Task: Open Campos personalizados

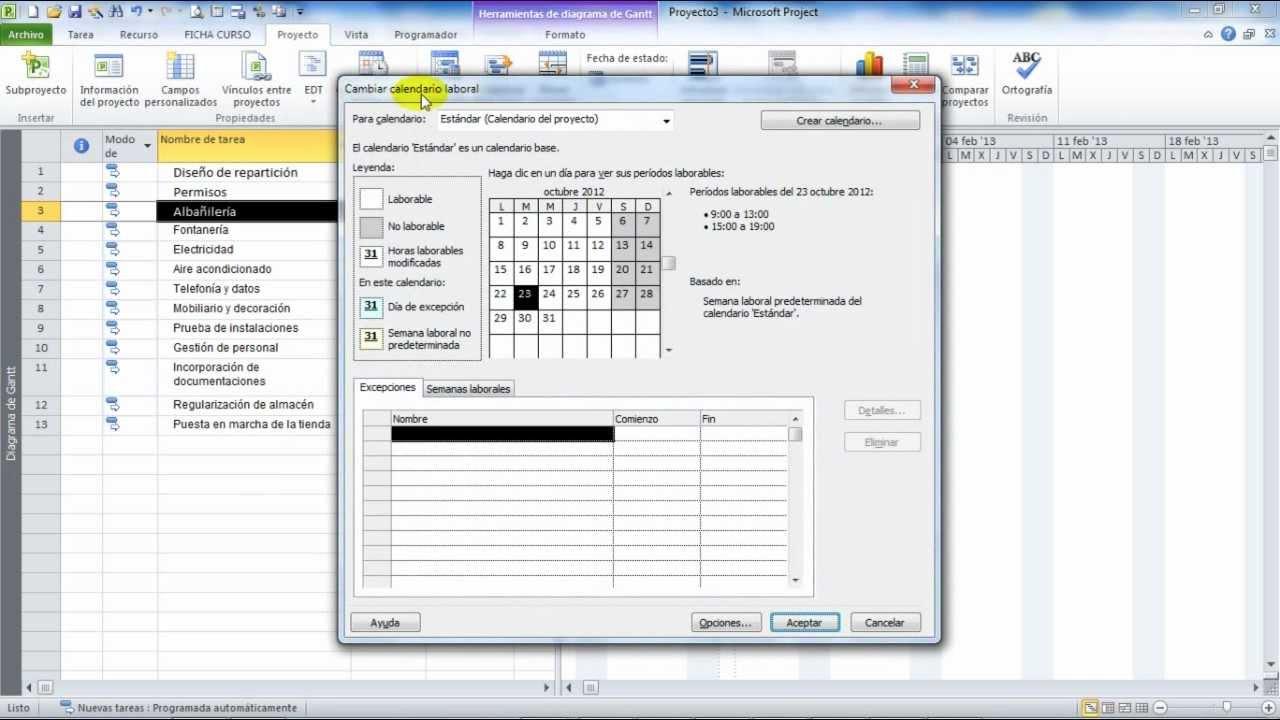Action: coord(180,80)
